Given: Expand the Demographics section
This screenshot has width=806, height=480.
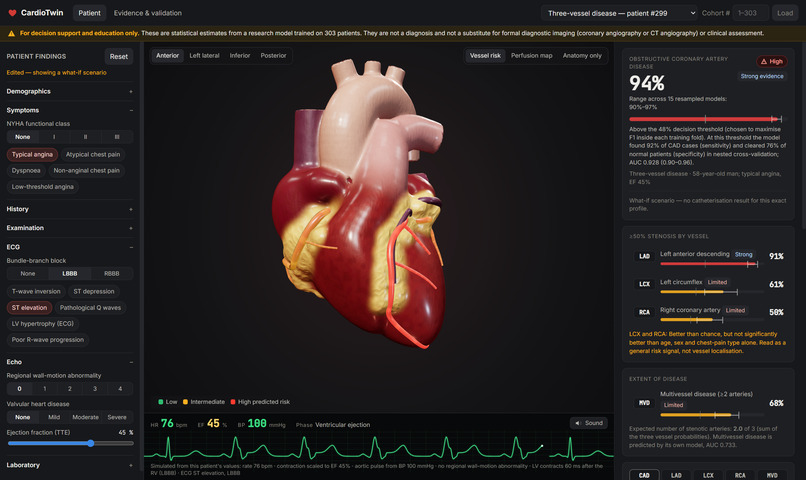Looking at the screenshot, I should pyautogui.click(x=69, y=91).
